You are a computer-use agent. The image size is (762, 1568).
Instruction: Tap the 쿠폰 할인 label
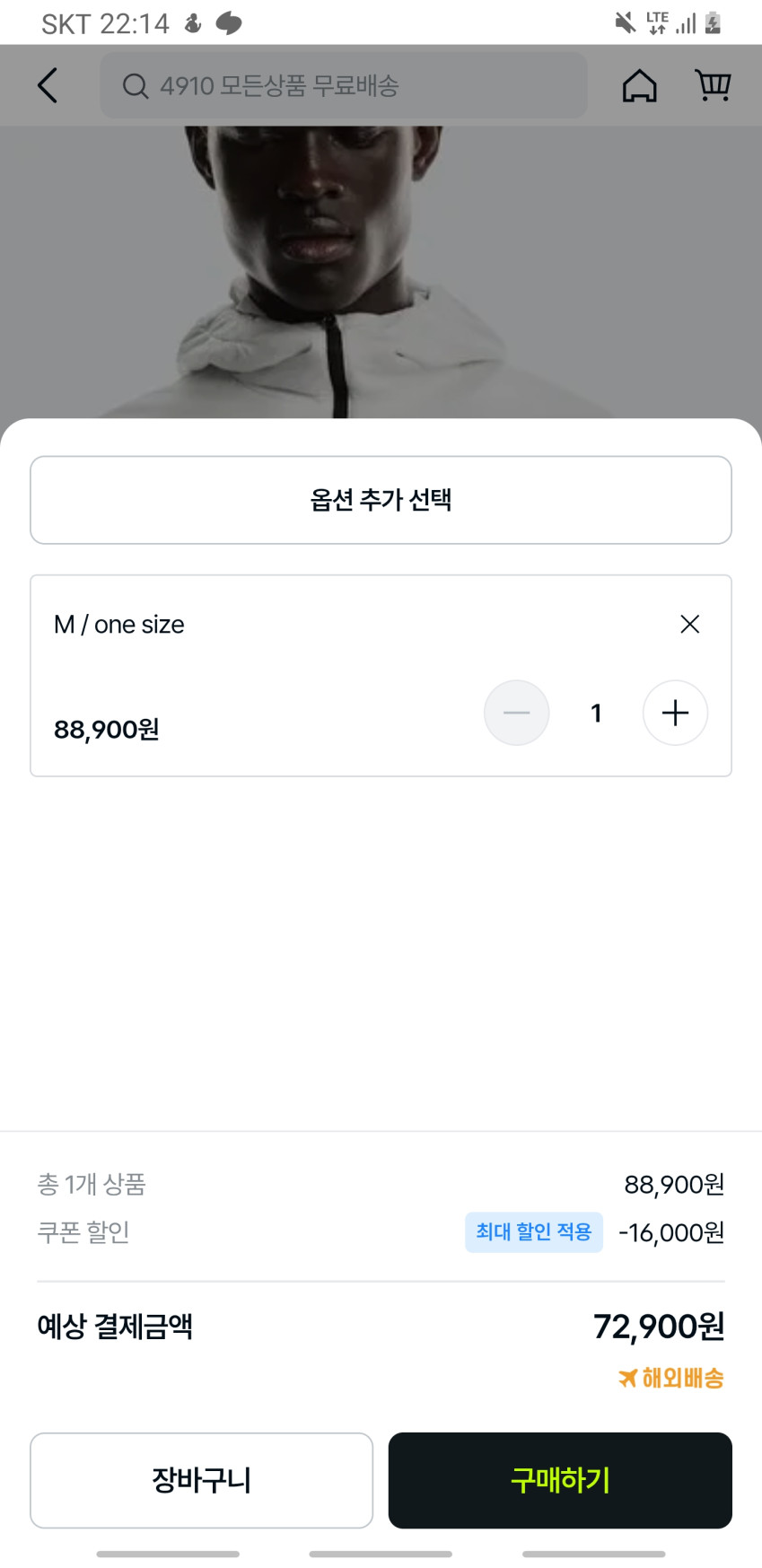tap(83, 1232)
